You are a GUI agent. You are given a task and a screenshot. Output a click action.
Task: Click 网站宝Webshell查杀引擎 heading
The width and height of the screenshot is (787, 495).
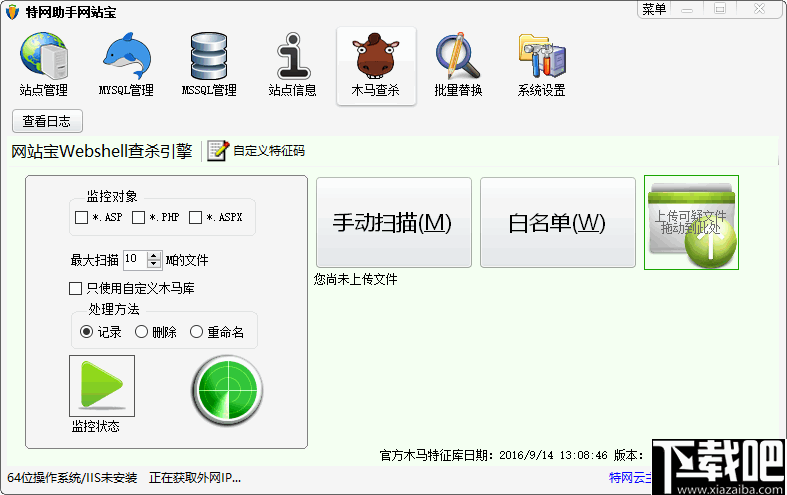click(102, 151)
